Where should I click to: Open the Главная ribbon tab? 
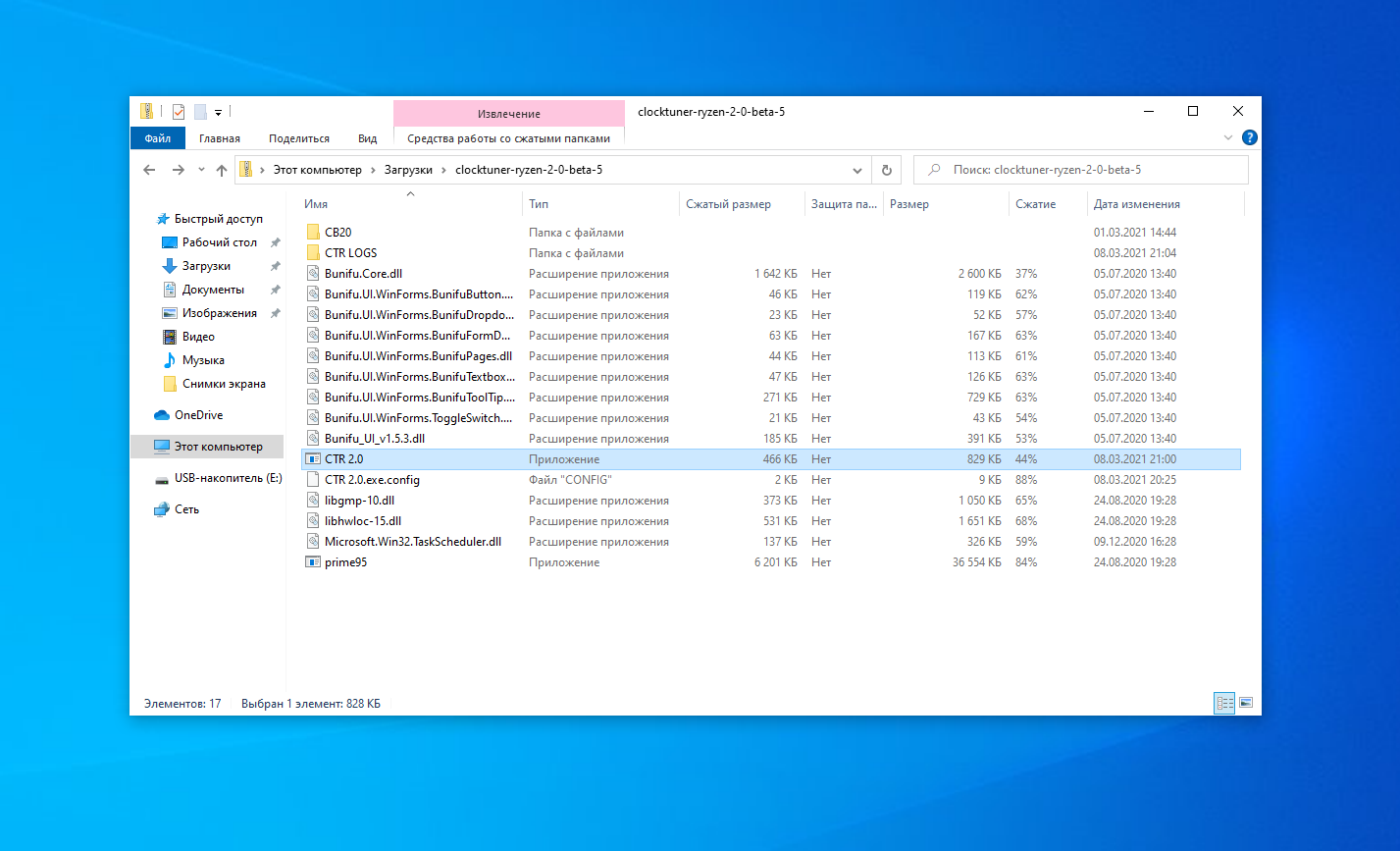220,138
